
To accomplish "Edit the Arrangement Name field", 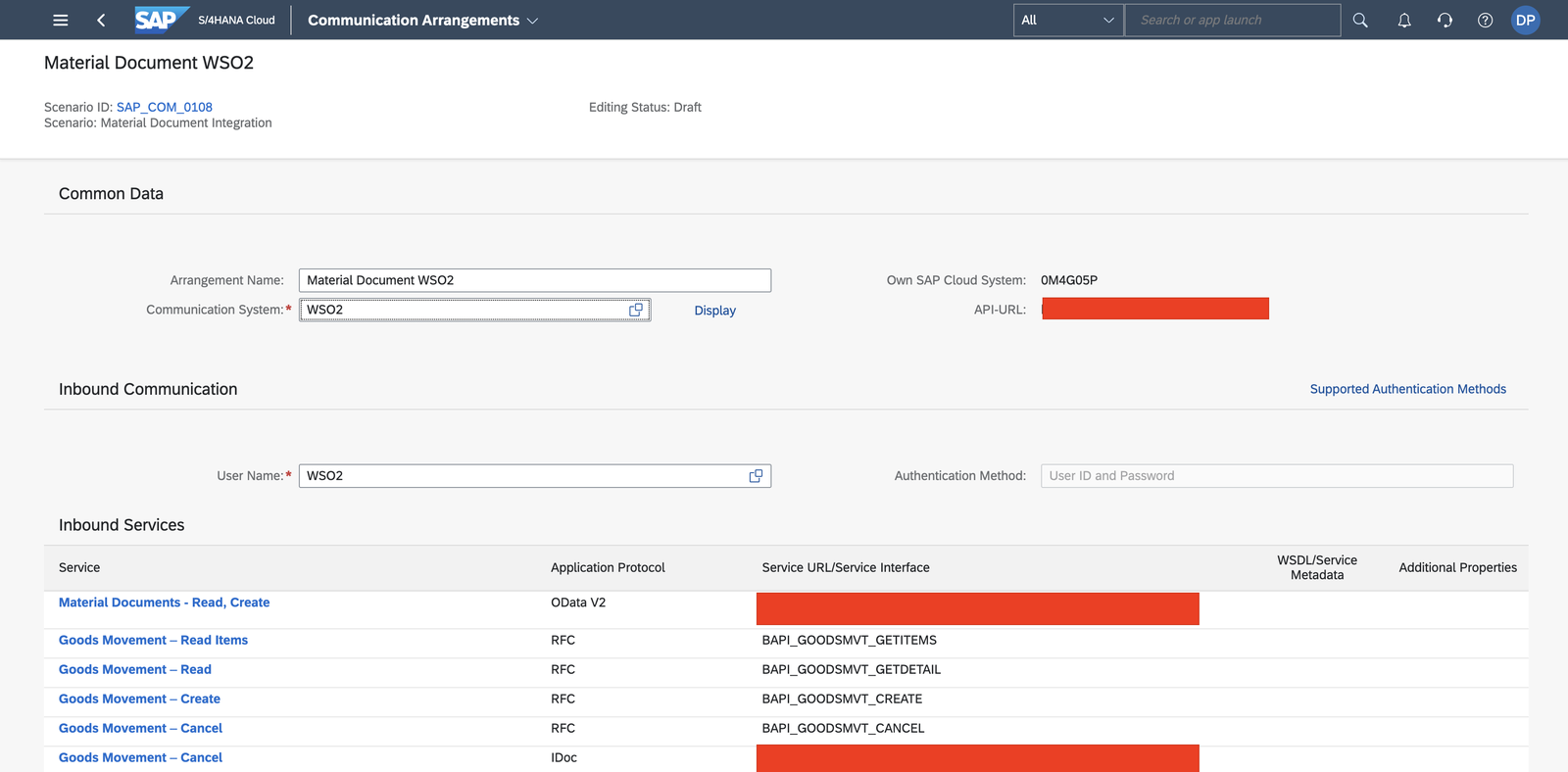I will click(x=535, y=280).
